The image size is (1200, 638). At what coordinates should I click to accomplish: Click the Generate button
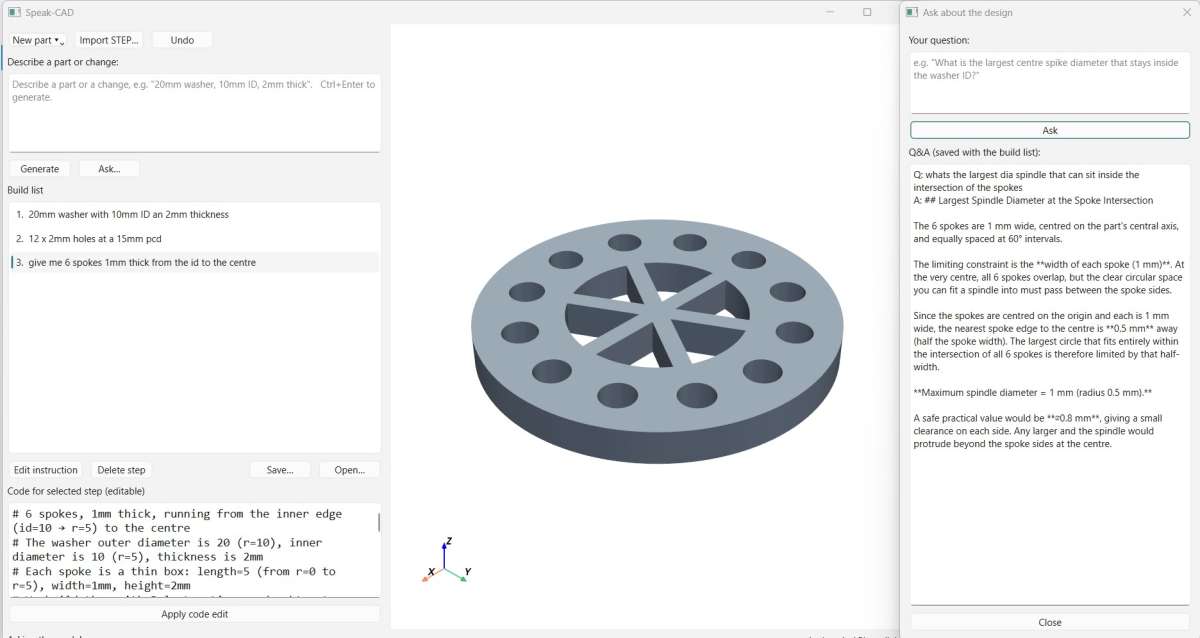click(40, 169)
